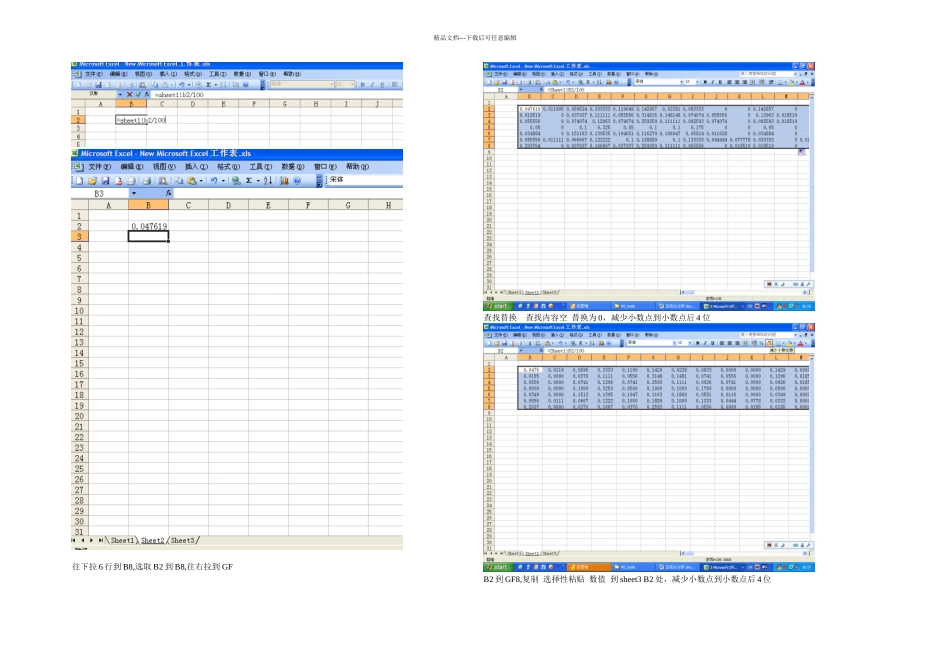Toggle Center alignment in upper-right Excel window
This screenshot has width=950, height=672.
[x=737, y=82]
